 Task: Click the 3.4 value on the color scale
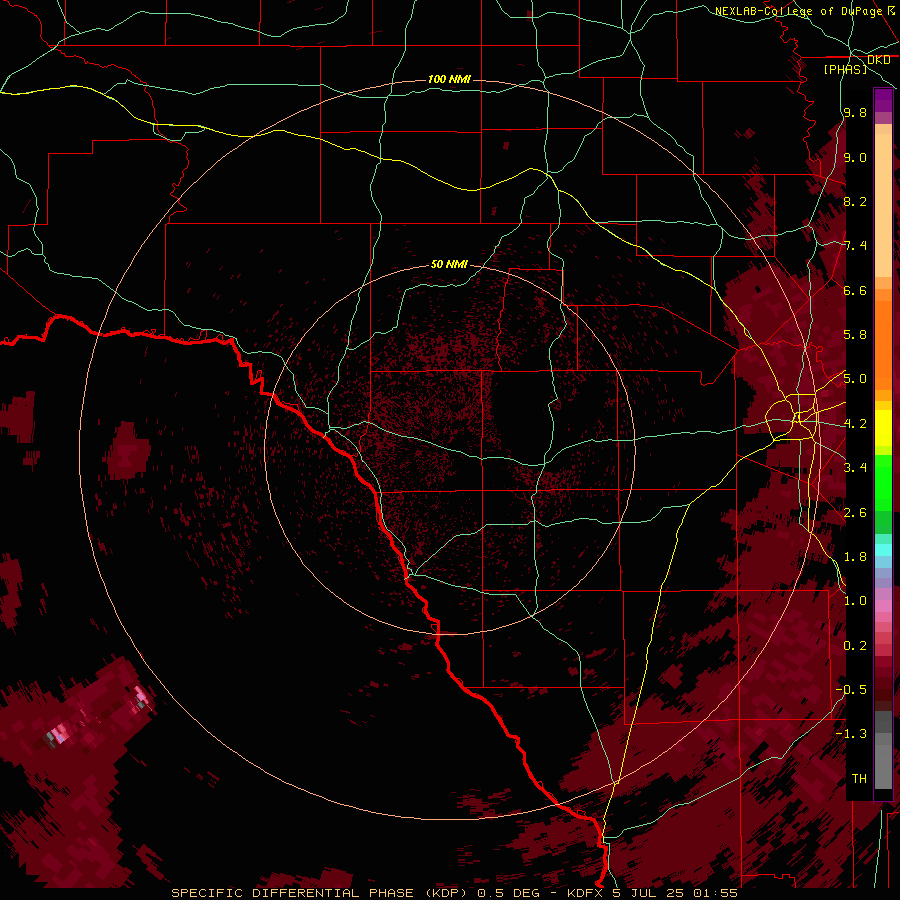[x=855, y=468]
